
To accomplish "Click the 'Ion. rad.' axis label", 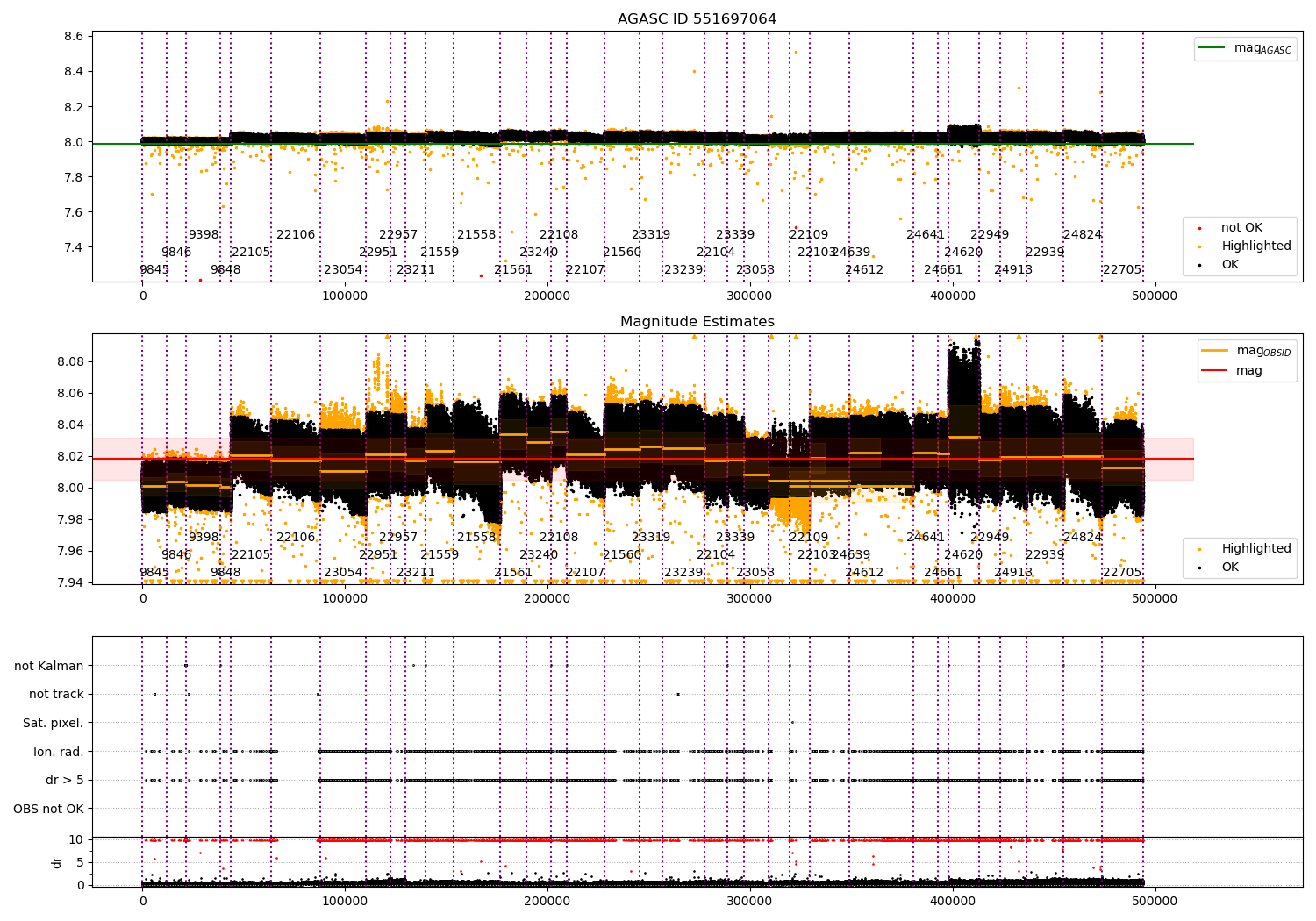I will [59, 753].
